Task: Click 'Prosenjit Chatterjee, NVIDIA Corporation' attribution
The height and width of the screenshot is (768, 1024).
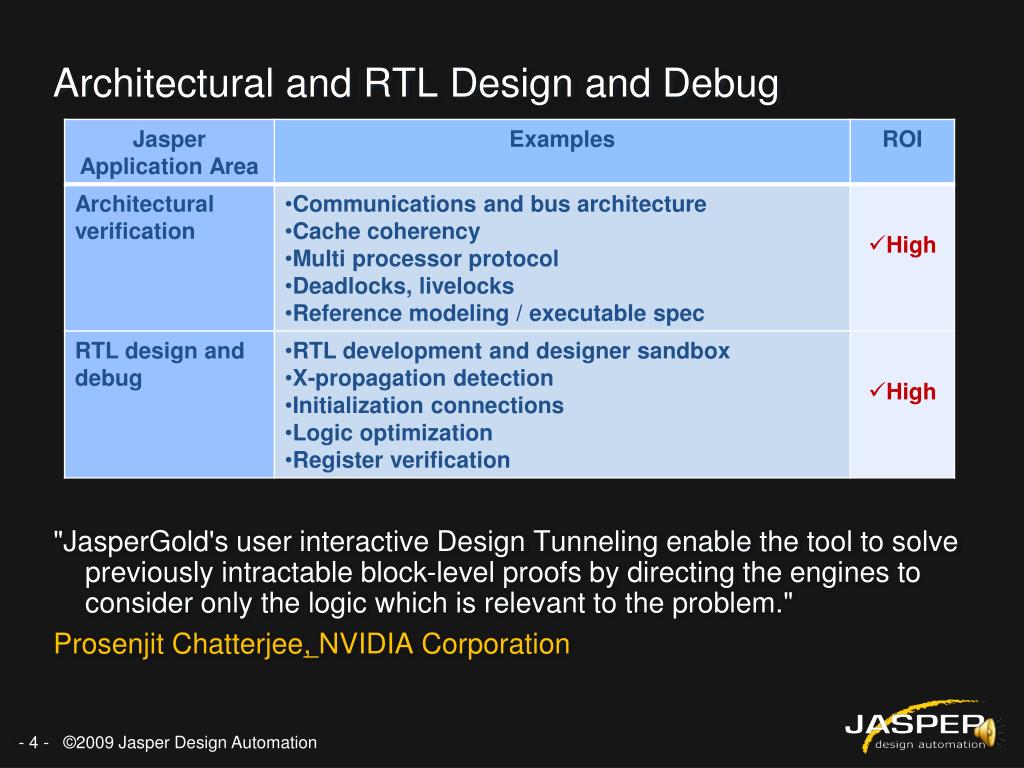Action: click(x=312, y=645)
